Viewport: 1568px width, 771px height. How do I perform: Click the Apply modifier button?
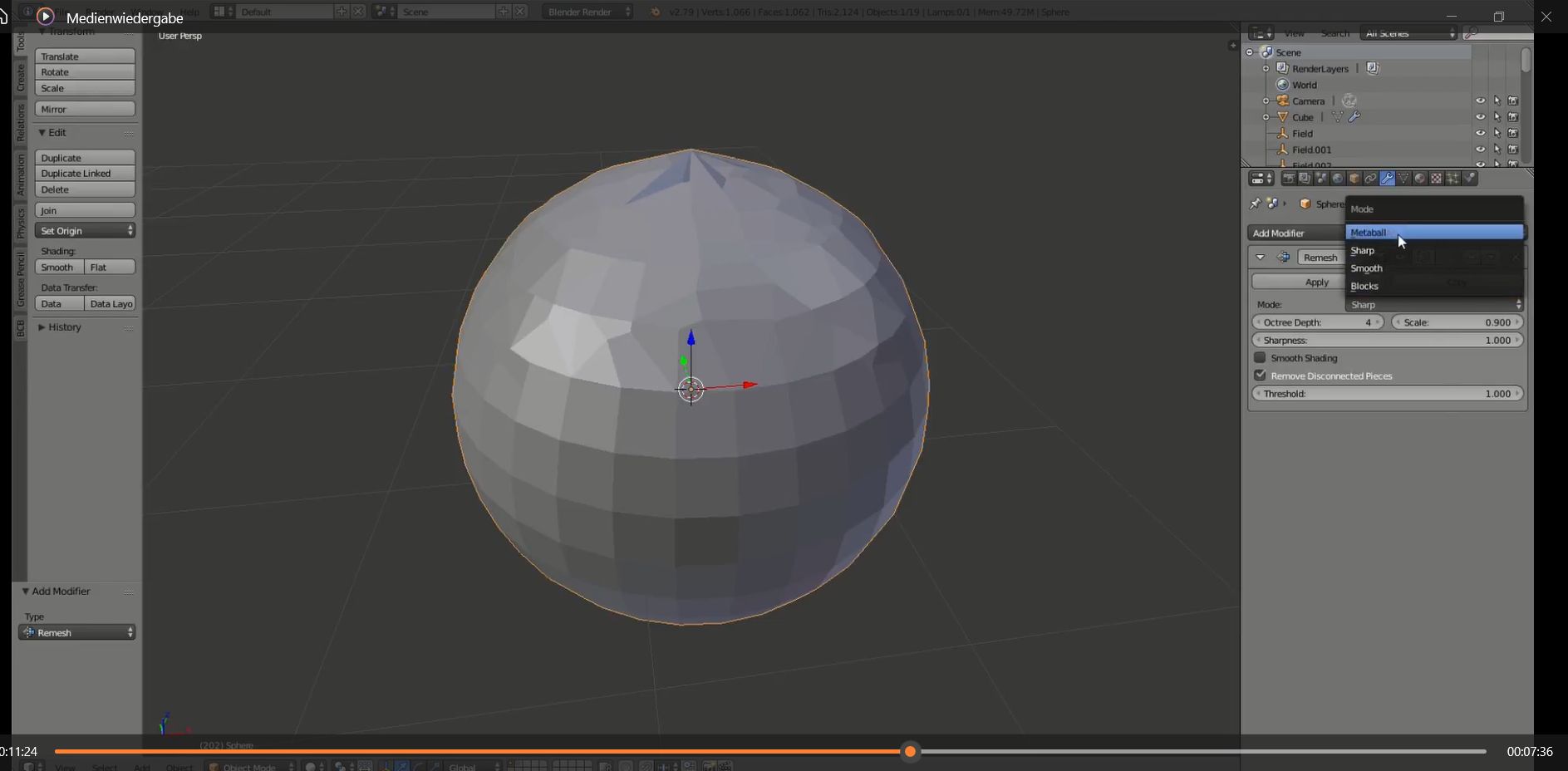[x=1316, y=282]
